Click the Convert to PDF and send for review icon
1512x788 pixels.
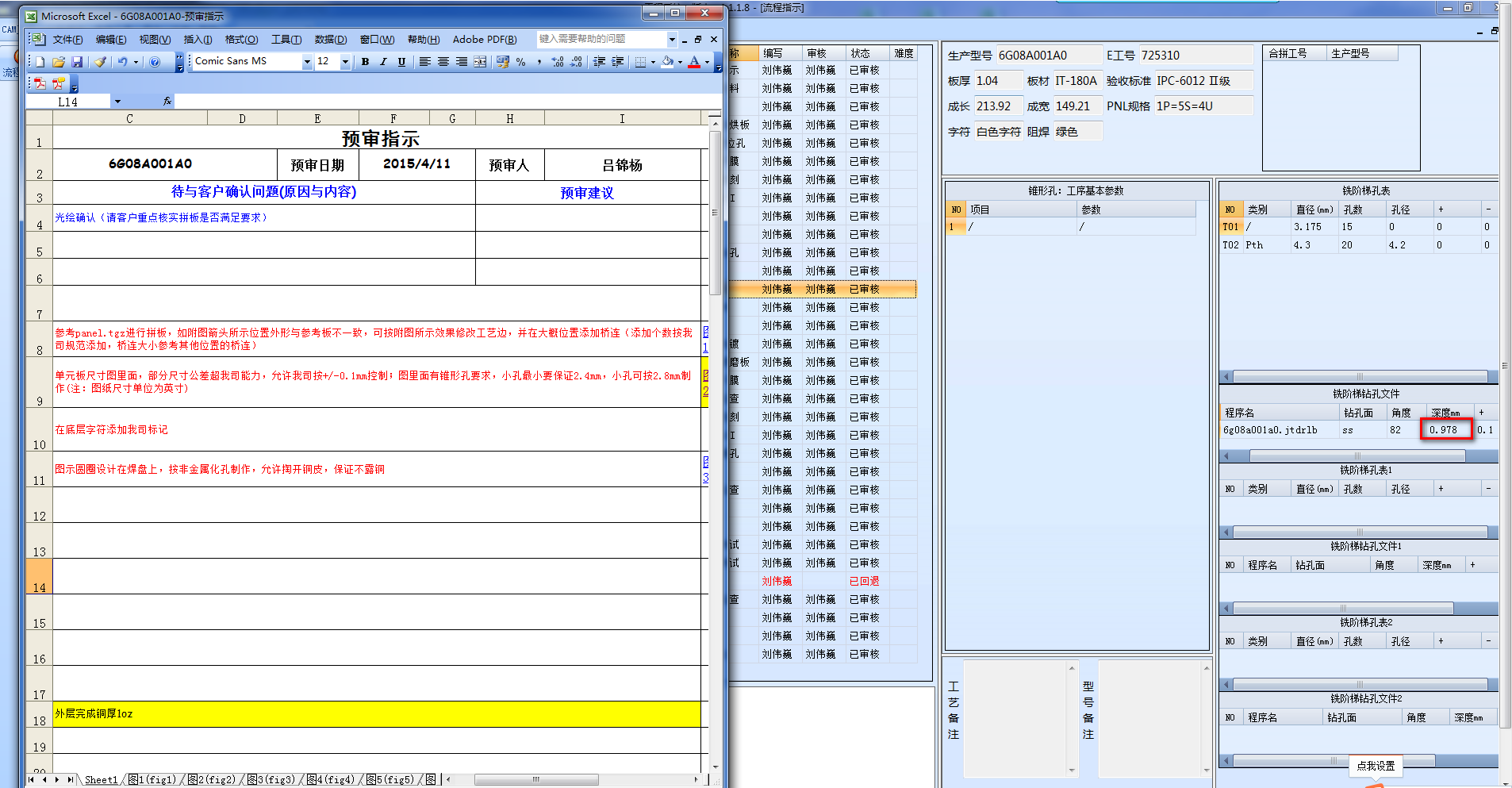tap(58, 83)
